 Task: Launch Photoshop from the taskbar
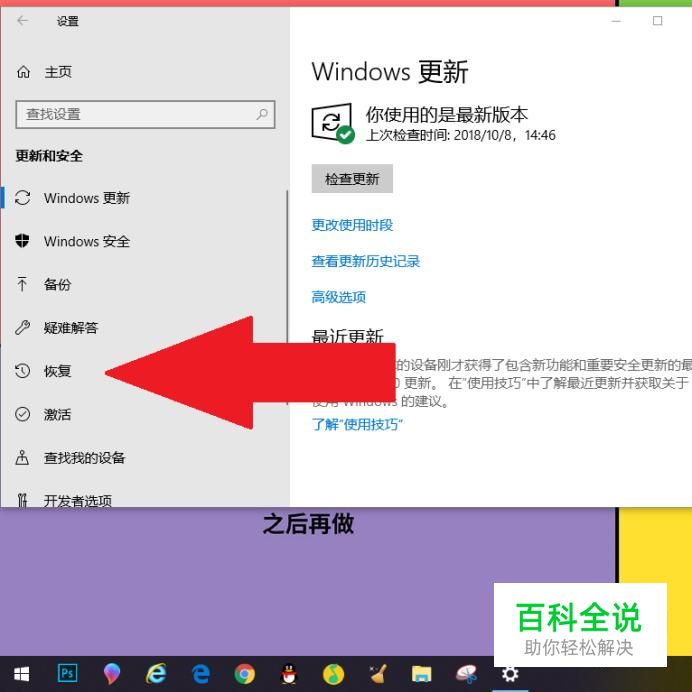(68, 673)
